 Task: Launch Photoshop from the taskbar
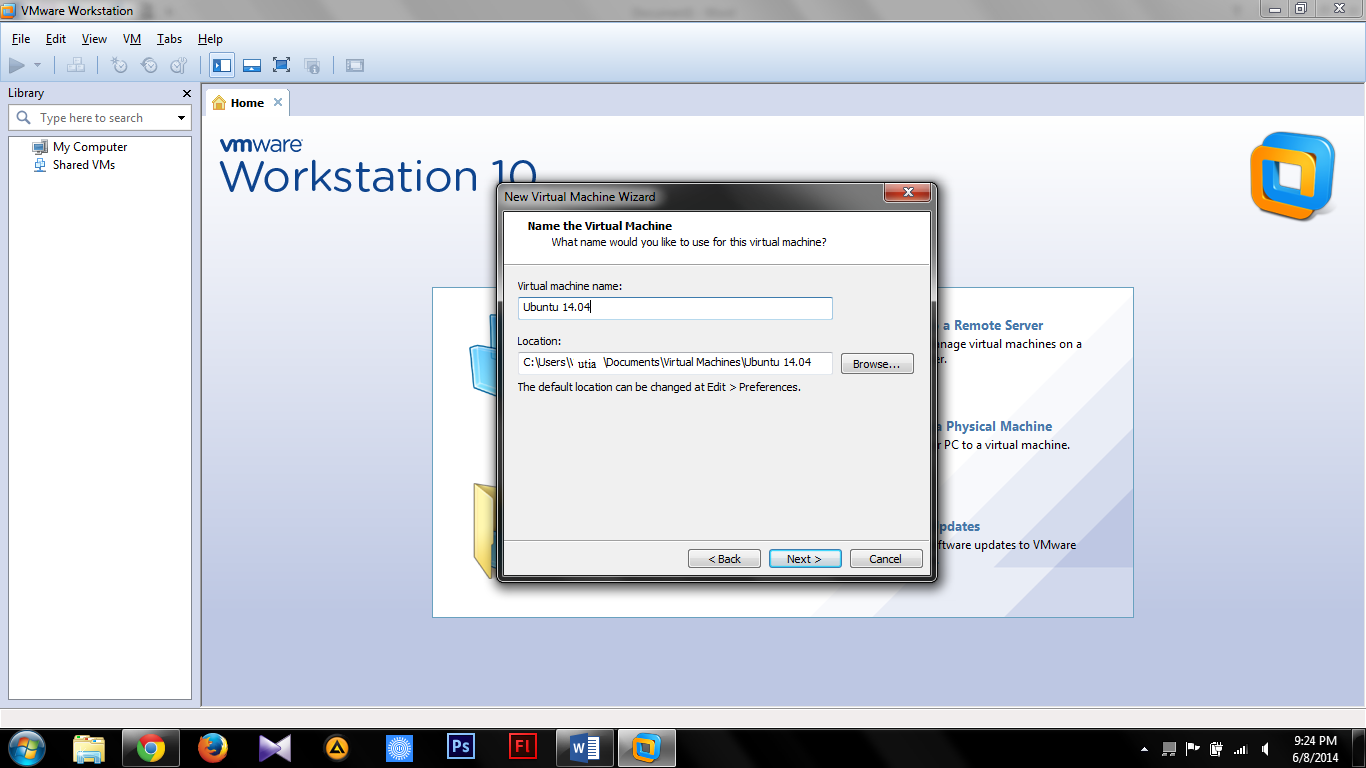coord(461,748)
